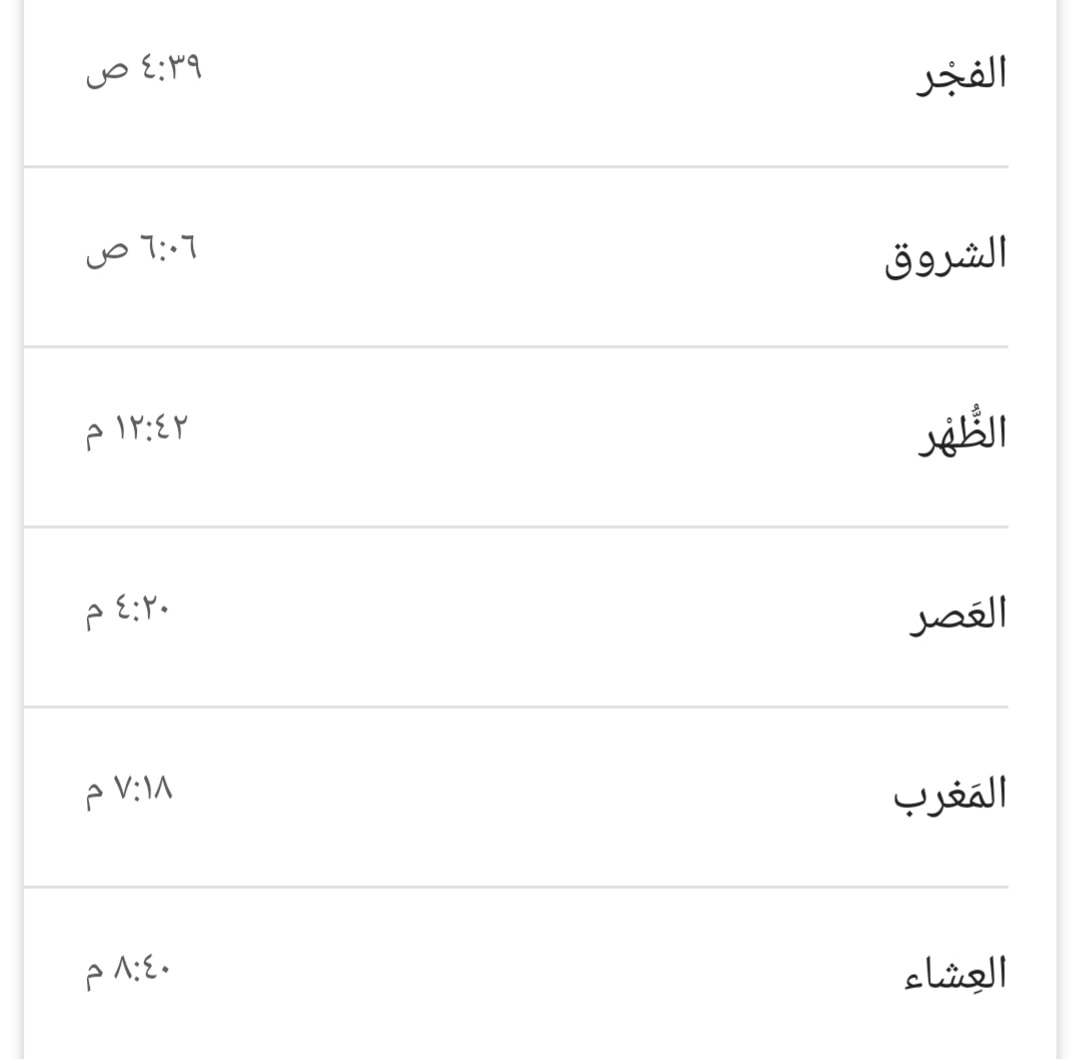Screen dimensions: 1071x1059
Task: Tap the م marker beside ١٢:٤٢
Action: tap(95, 434)
